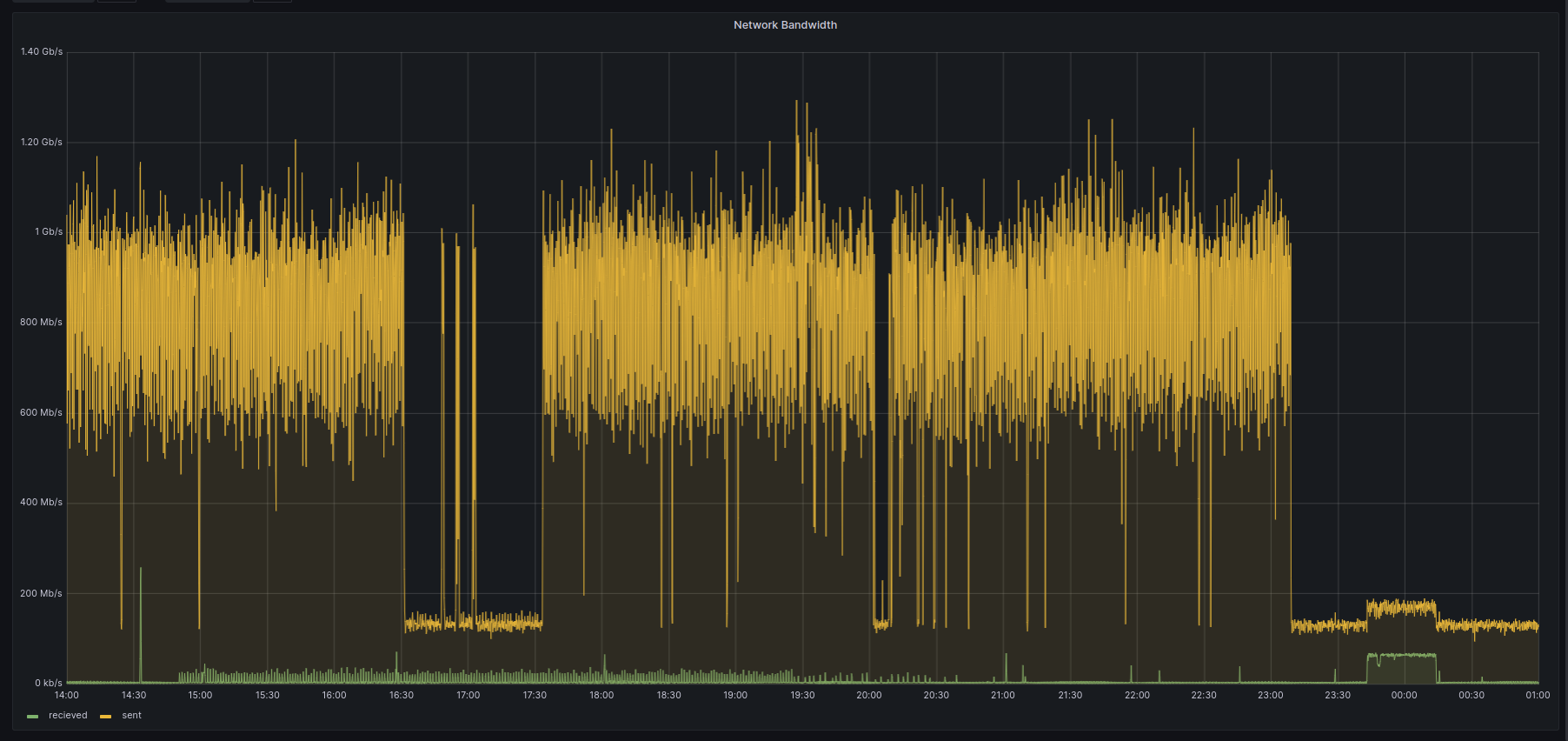Select the 14:00 x-axis time label
Screen dimensions: 1568x741
(x=67, y=696)
